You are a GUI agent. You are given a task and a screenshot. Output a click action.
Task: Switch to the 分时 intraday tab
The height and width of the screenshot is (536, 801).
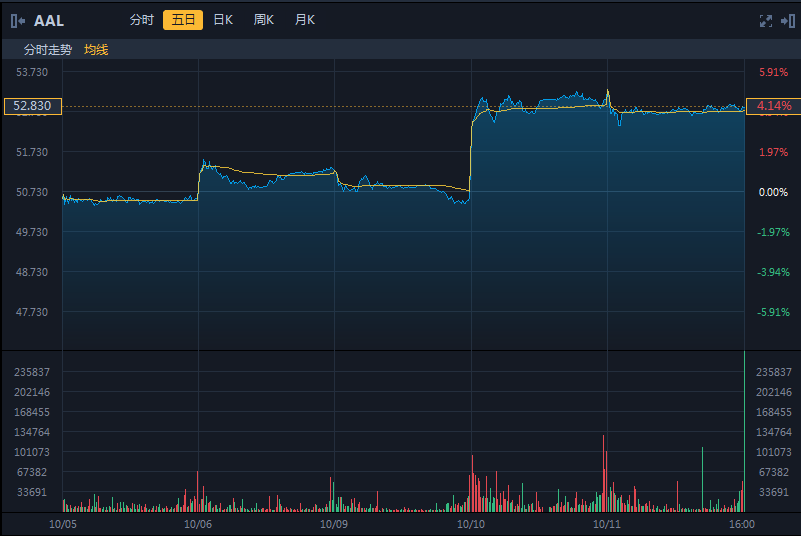tap(142, 20)
